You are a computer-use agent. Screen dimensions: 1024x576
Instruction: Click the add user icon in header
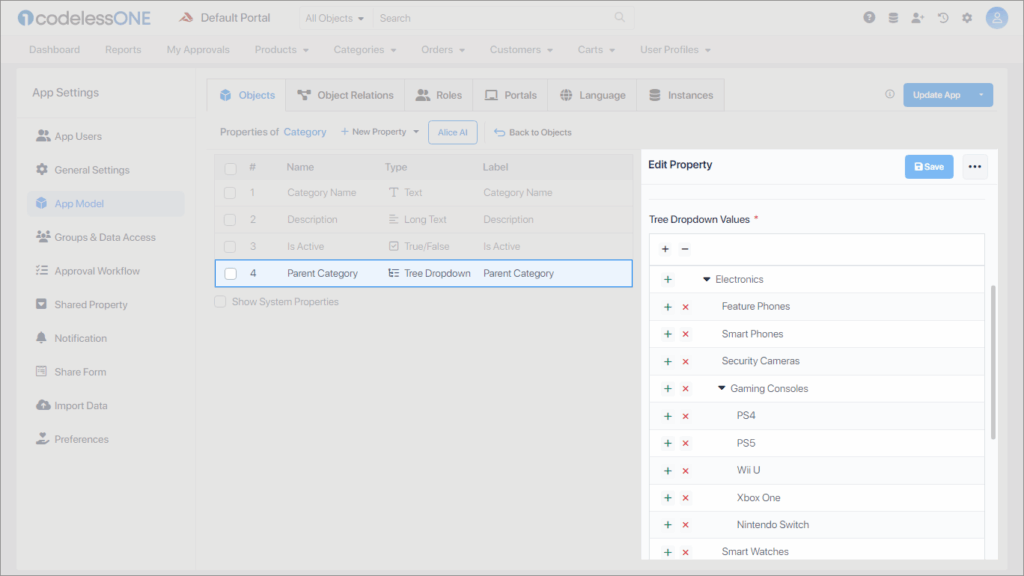tap(918, 18)
